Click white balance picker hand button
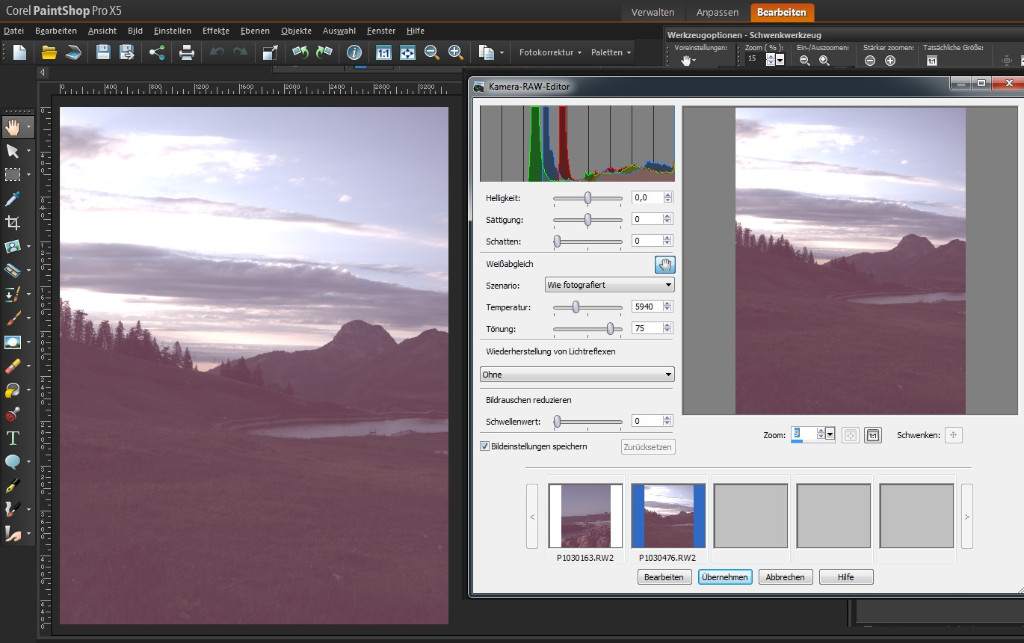Image resolution: width=1024 pixels, height=643 pixels. (665, 264)
